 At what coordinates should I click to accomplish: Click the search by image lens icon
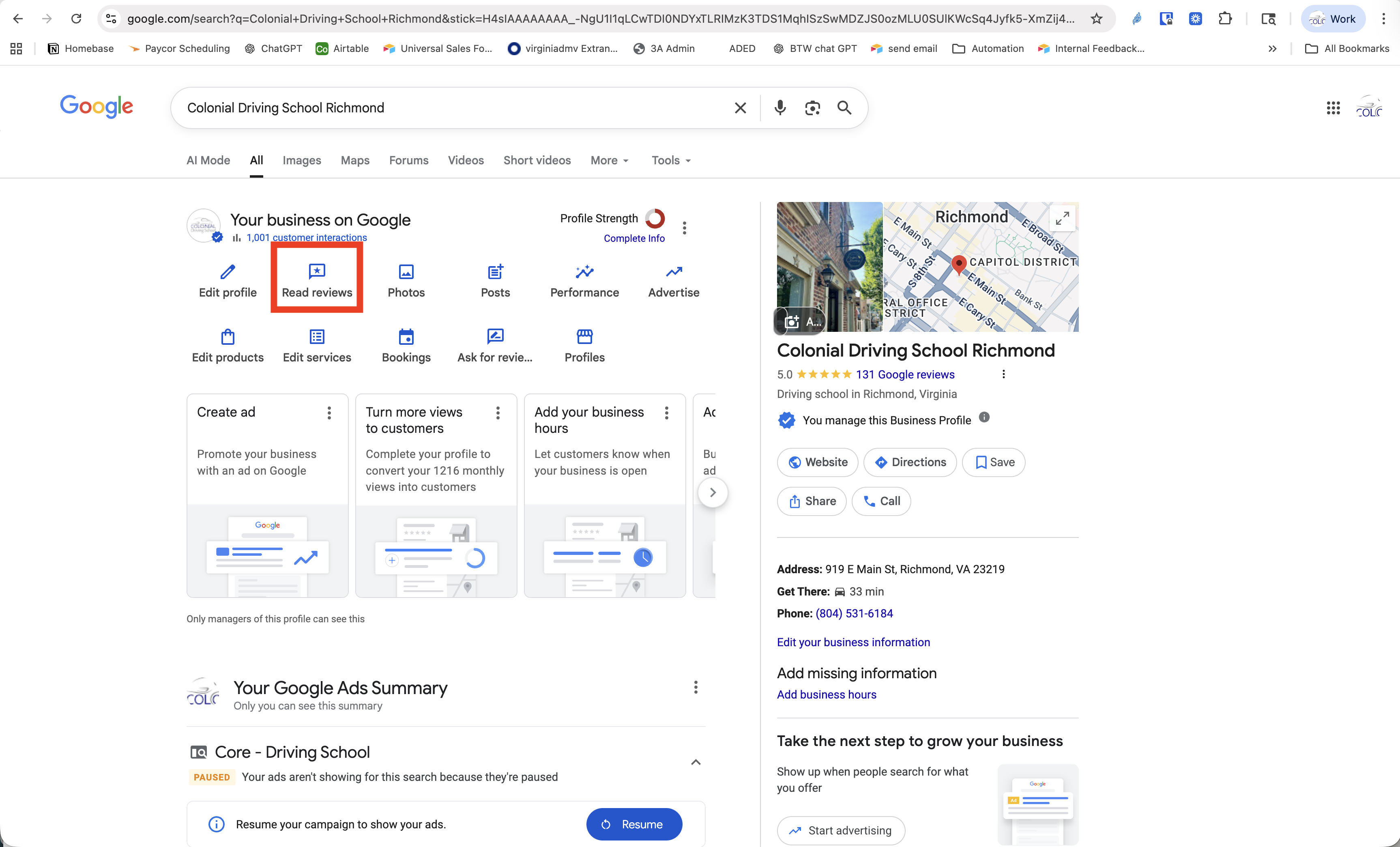812,107
